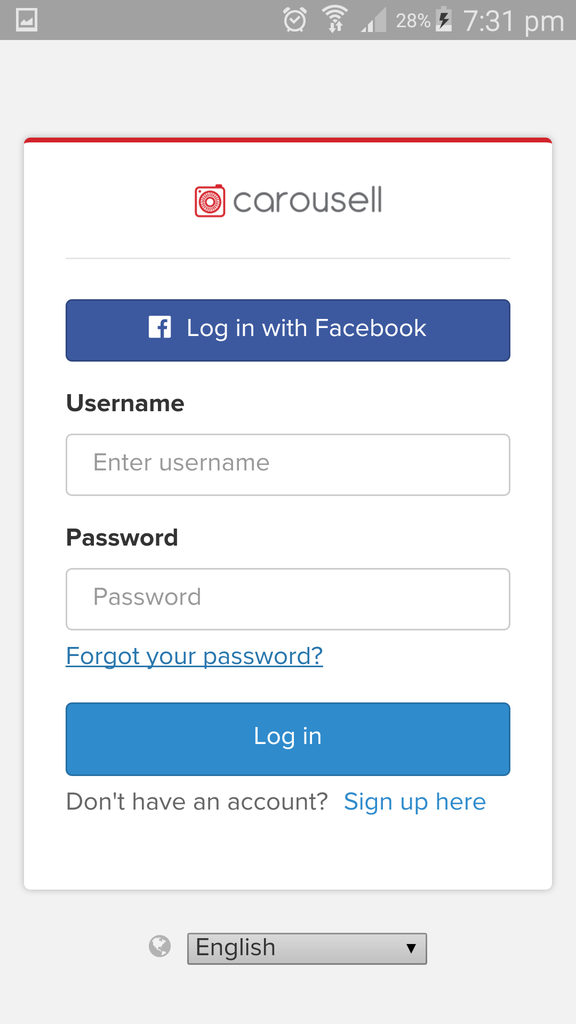Focus the Password input field
576x1024 pixels.
(288, 599)
